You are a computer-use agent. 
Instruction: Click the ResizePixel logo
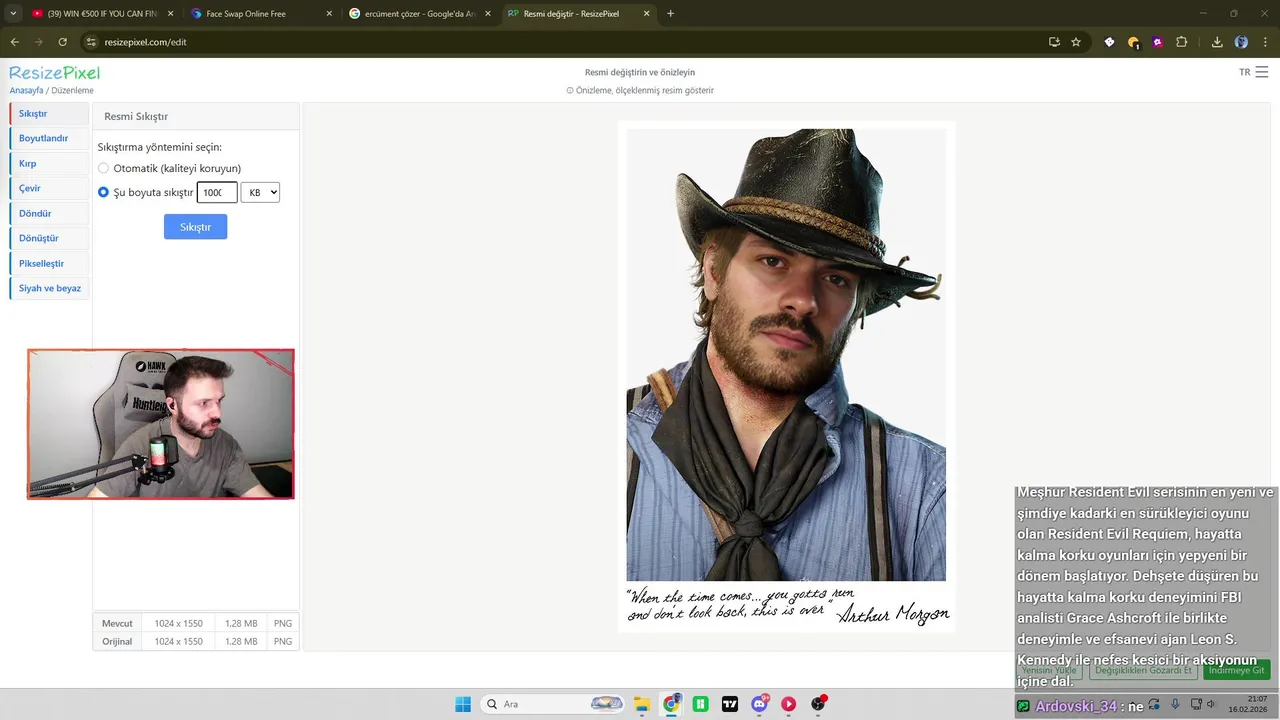point(55,73)
